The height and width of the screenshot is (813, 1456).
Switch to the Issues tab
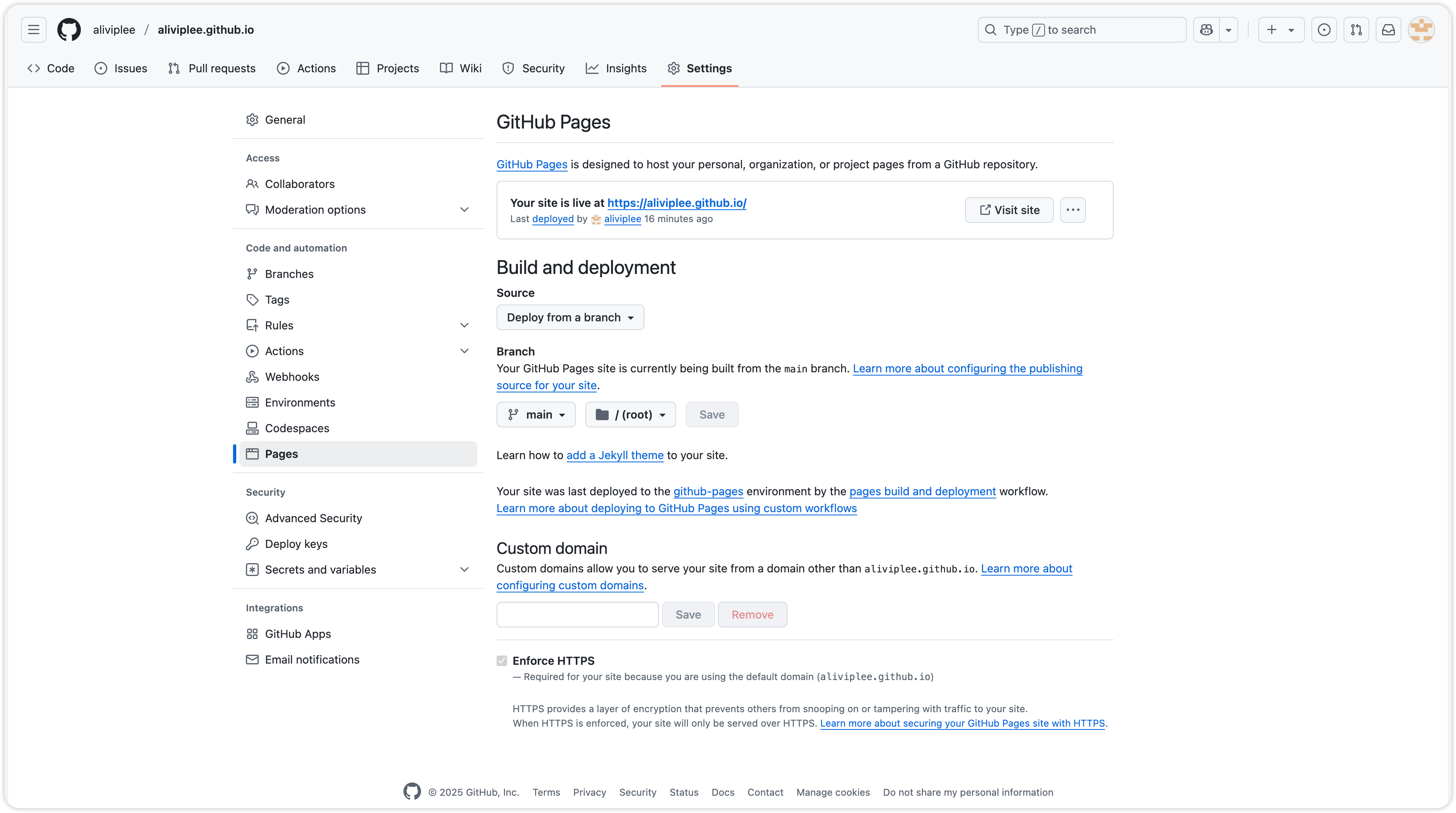121,68
